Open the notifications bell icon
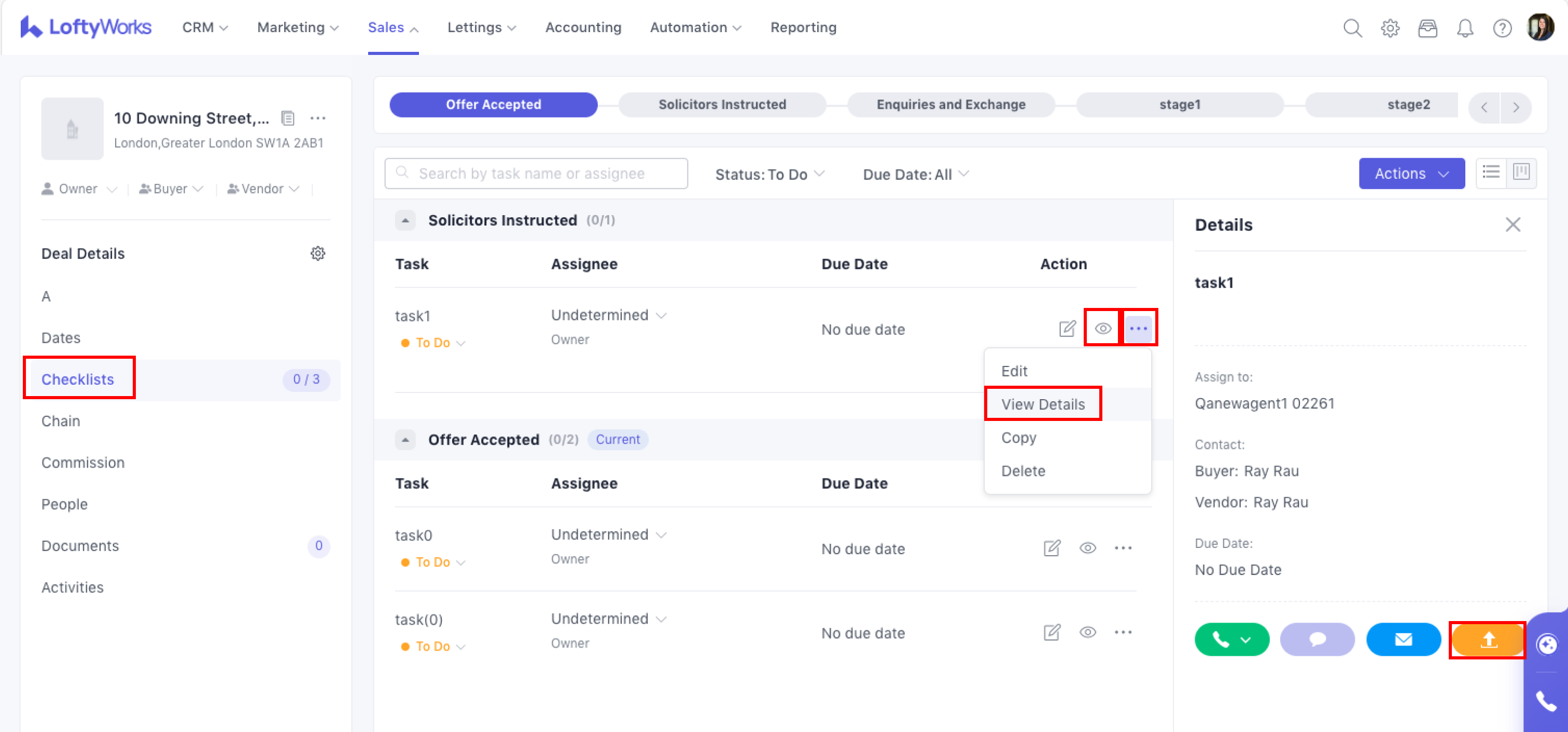This screenshot has height=732, width=1568. coord(1464,28)
